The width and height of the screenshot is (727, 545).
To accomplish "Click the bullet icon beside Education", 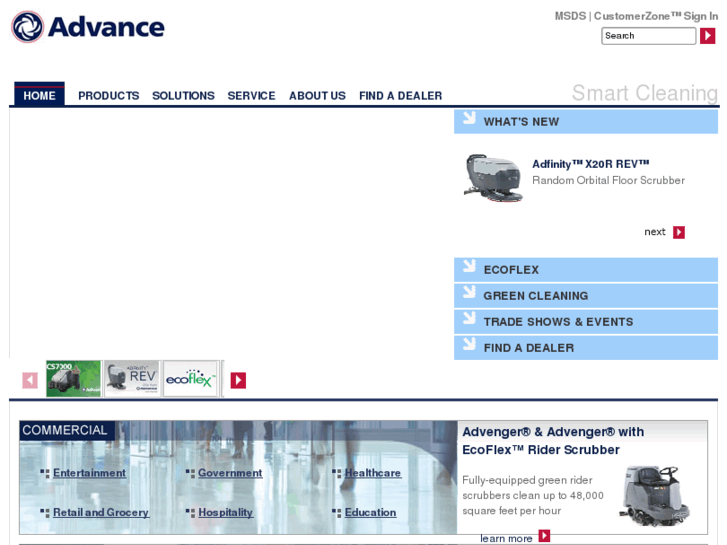I will (337, 513).
